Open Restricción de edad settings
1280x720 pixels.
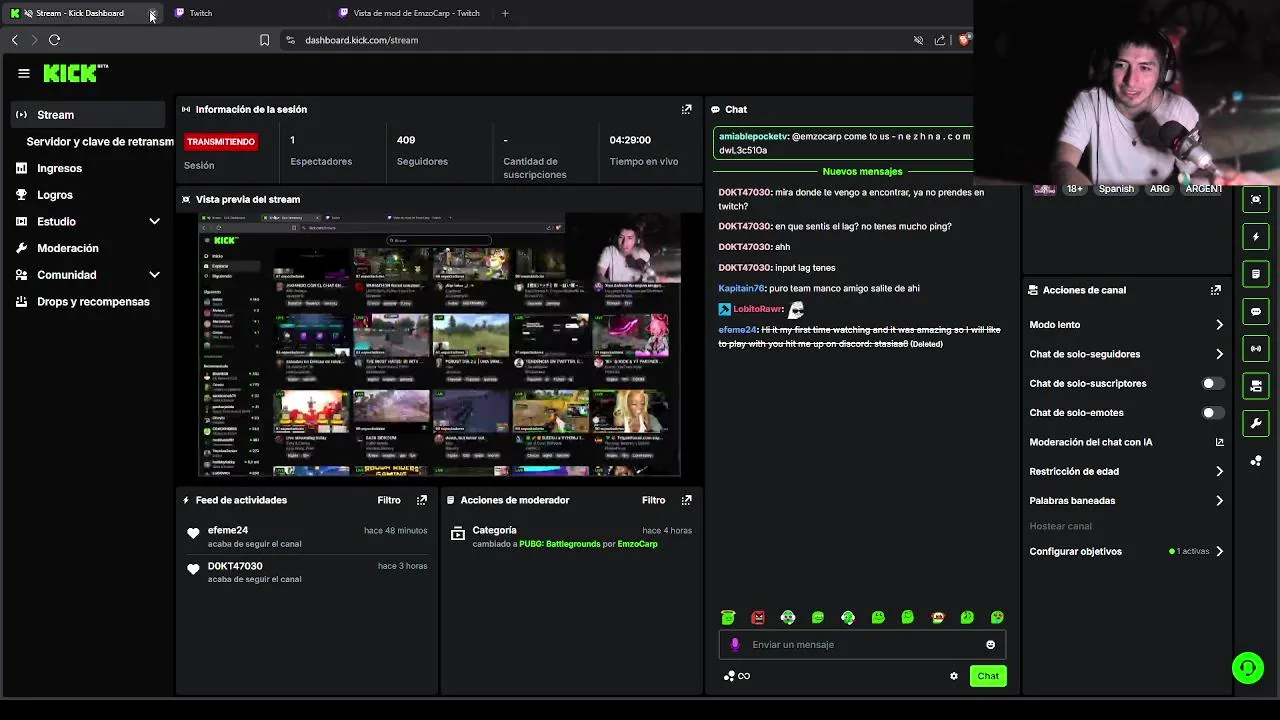(1126, 471)
